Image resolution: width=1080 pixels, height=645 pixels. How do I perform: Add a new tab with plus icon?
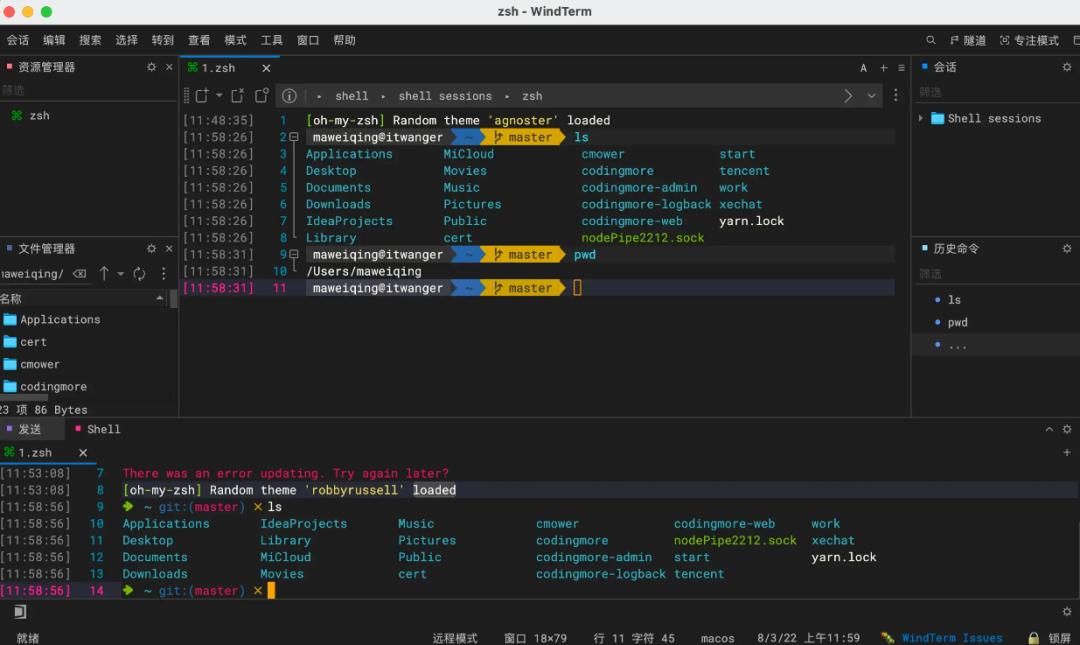click(883, 68)
